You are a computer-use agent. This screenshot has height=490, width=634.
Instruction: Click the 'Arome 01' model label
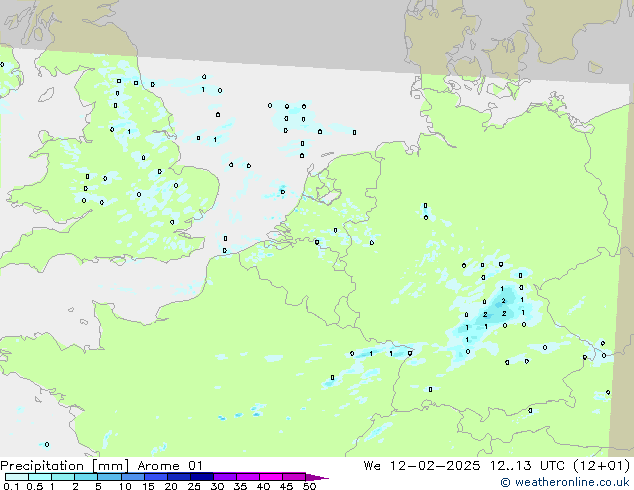coord(170,466)
